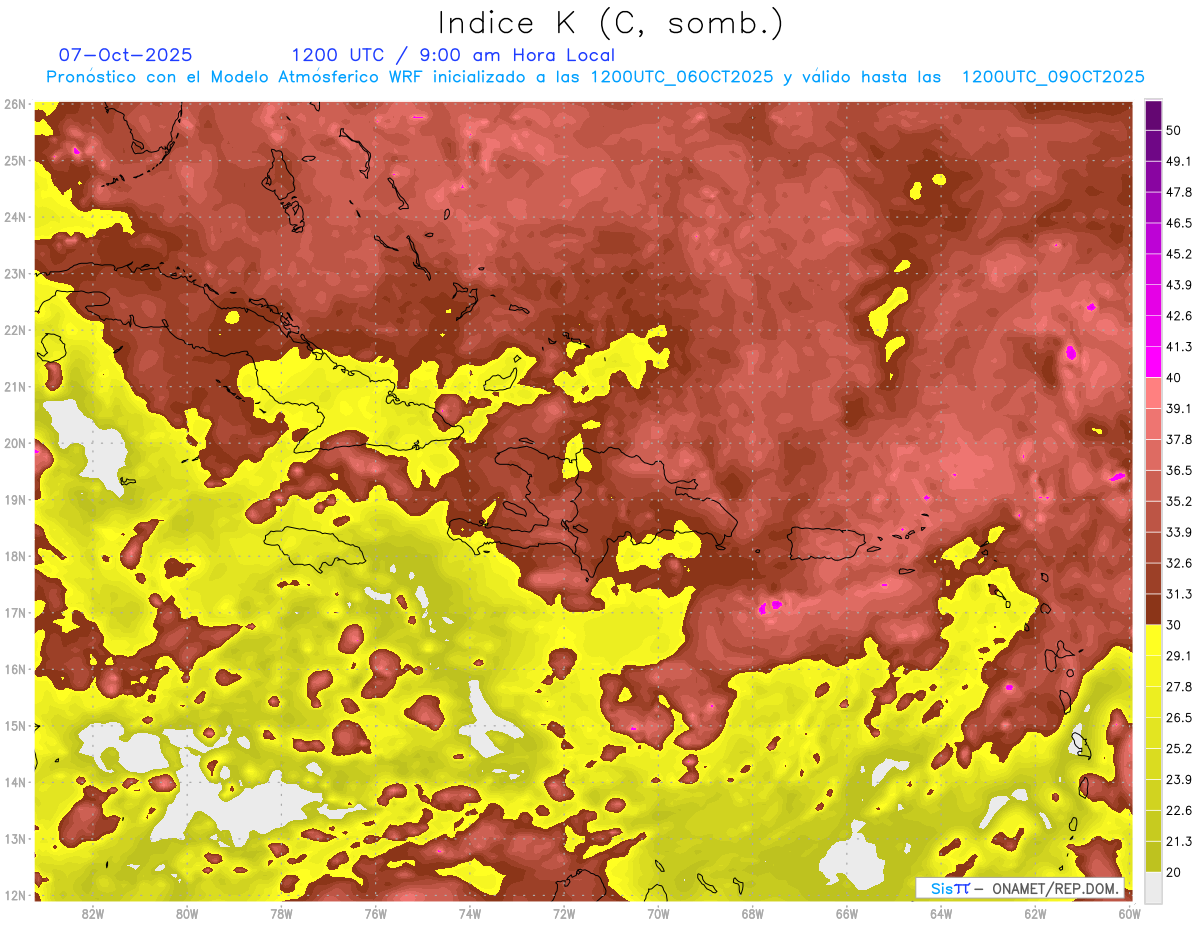This screenshot has width=1200, height=927.
Task: Click the "14N" latitude label
Action: (x=14, y=782)
